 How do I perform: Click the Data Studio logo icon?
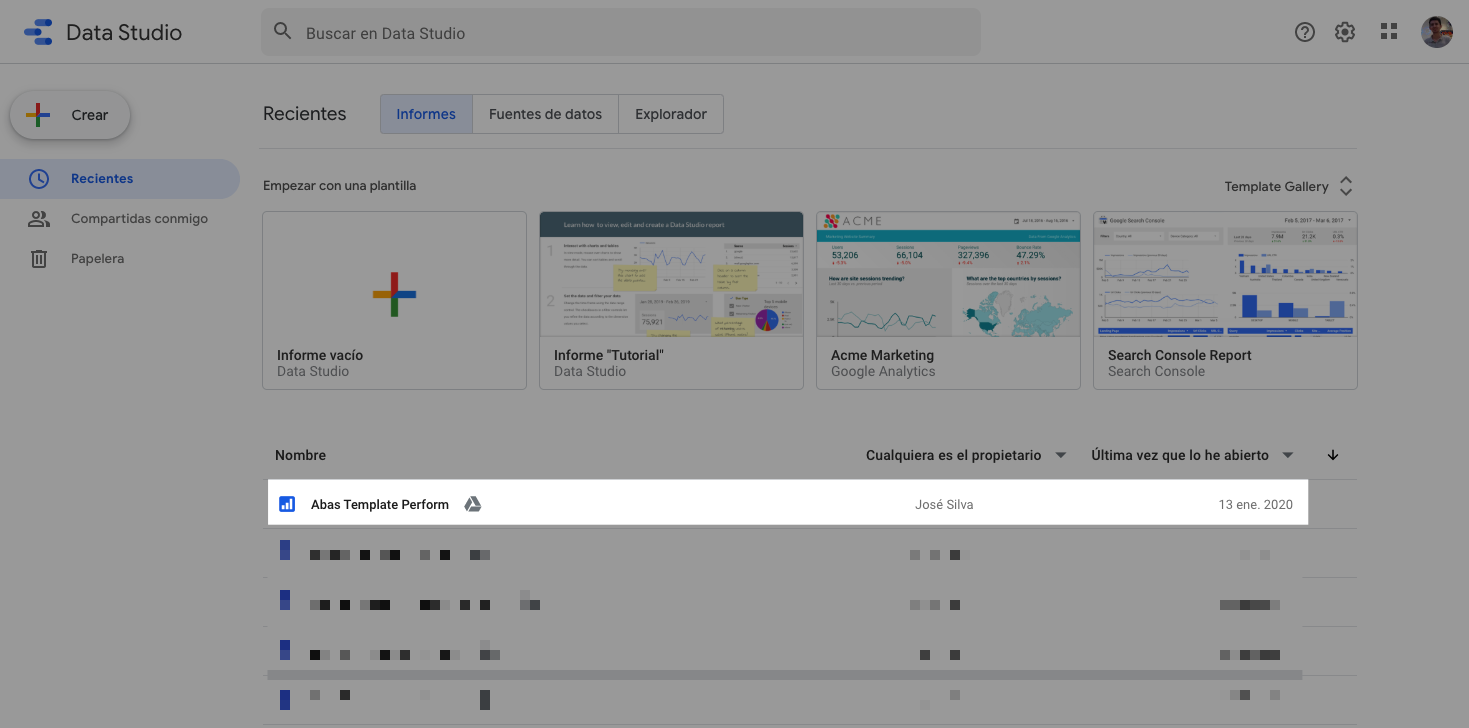[x=38, y=32]
